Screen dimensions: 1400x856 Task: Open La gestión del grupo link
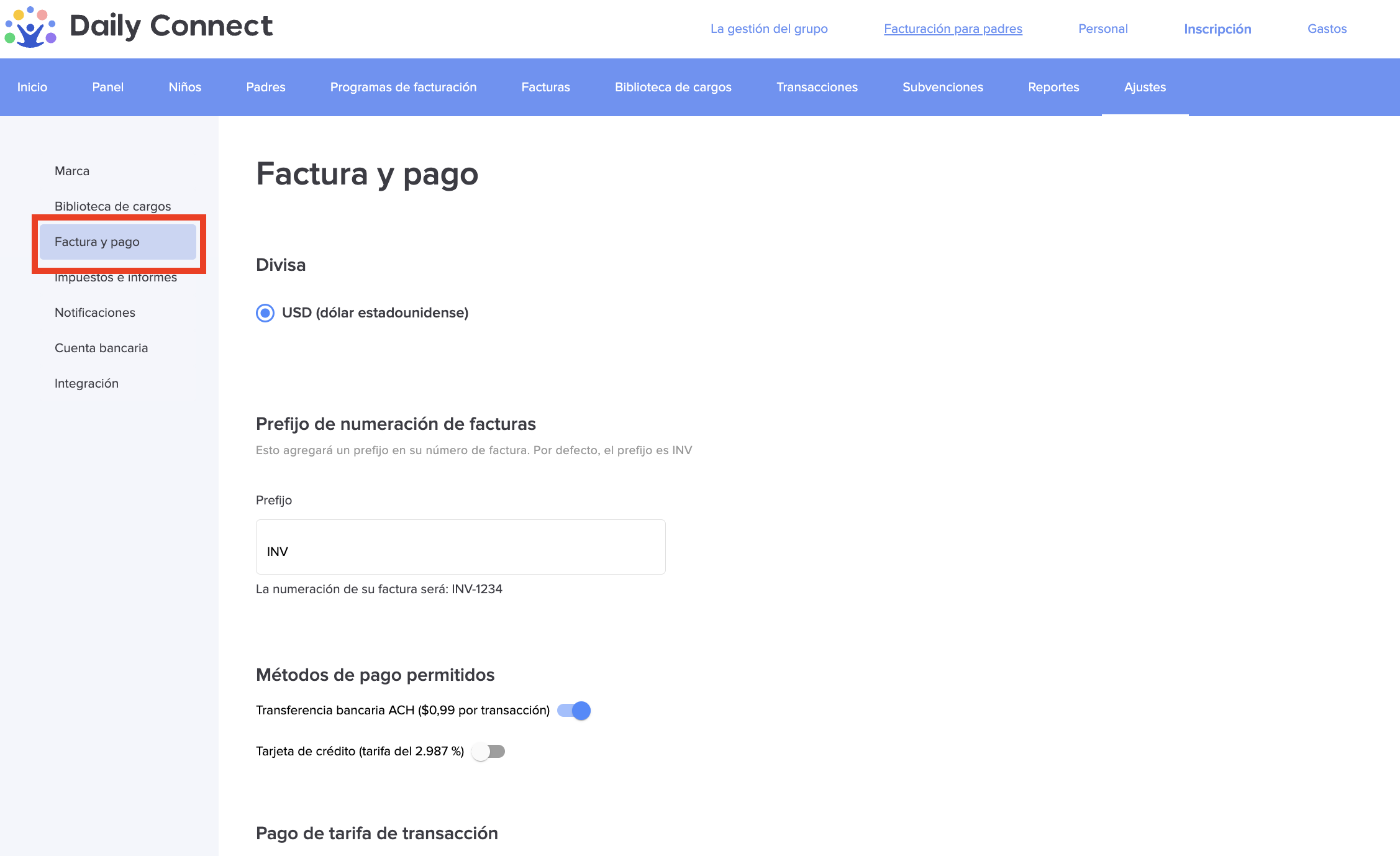(x=768, y=29)
